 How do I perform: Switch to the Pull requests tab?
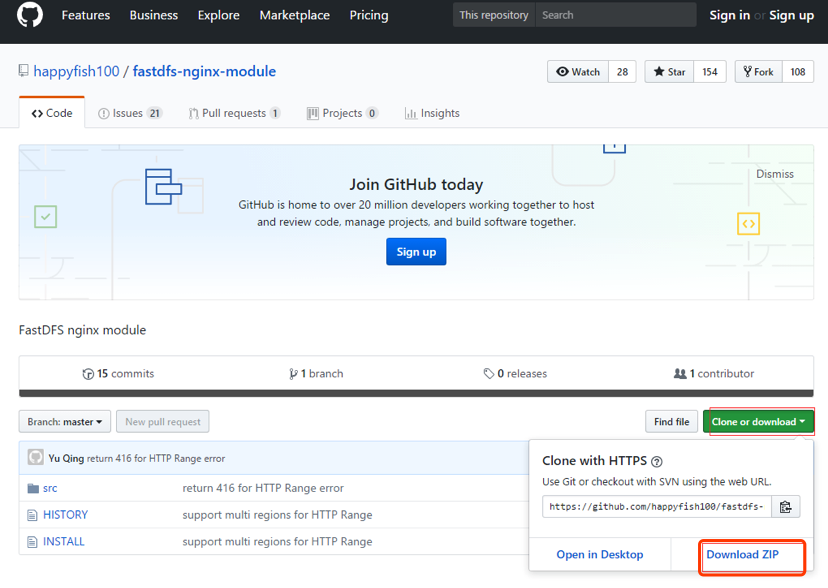234,113
